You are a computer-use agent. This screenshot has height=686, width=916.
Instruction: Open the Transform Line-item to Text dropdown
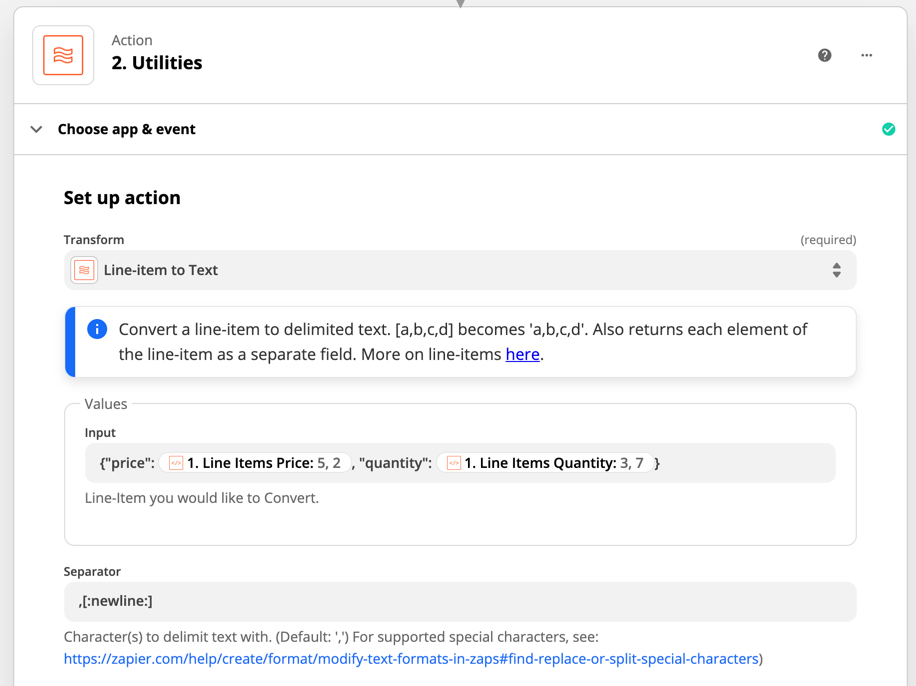pyautogui.click(x=460, y=270)
